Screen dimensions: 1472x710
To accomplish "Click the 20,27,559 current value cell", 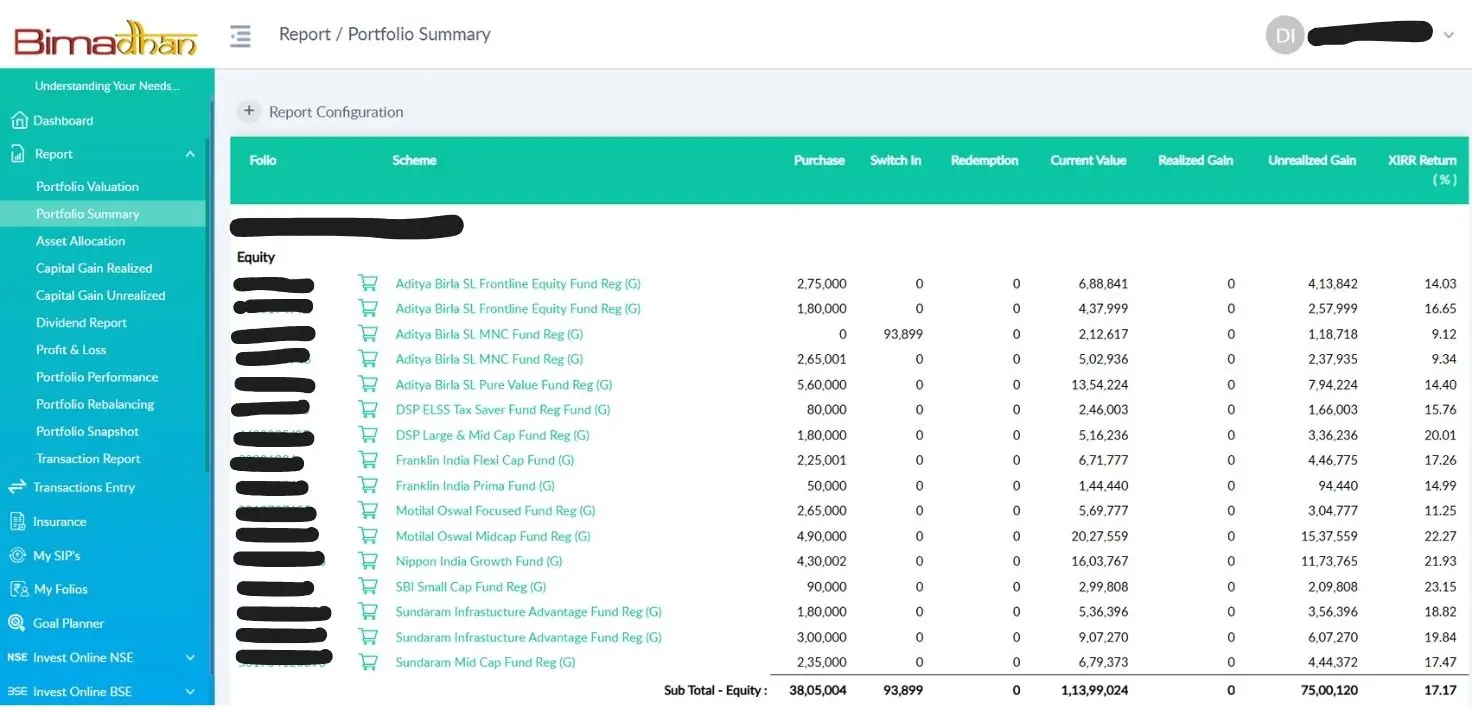I will click(x=1100, y=536).
